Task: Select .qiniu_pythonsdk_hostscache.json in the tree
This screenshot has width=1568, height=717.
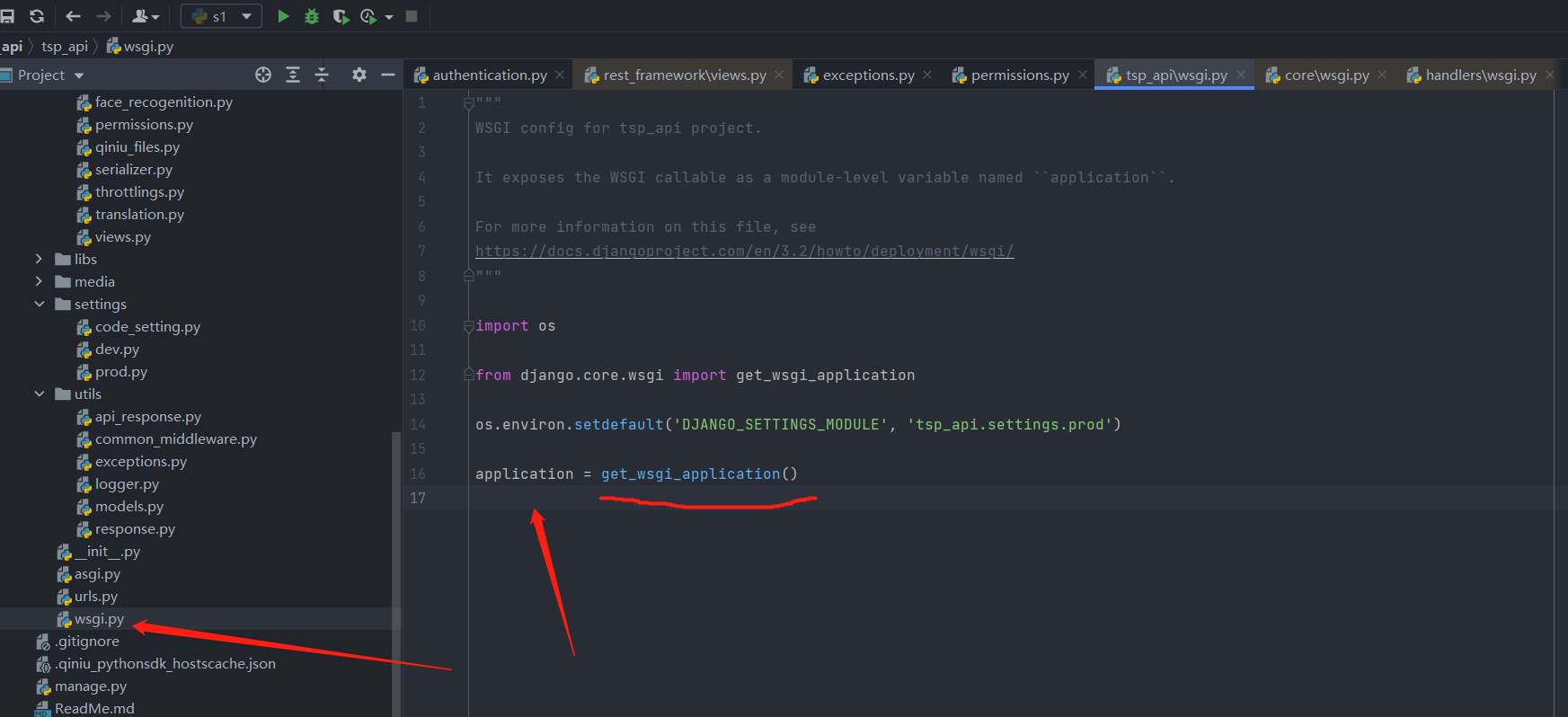Action: coord(164,664)
